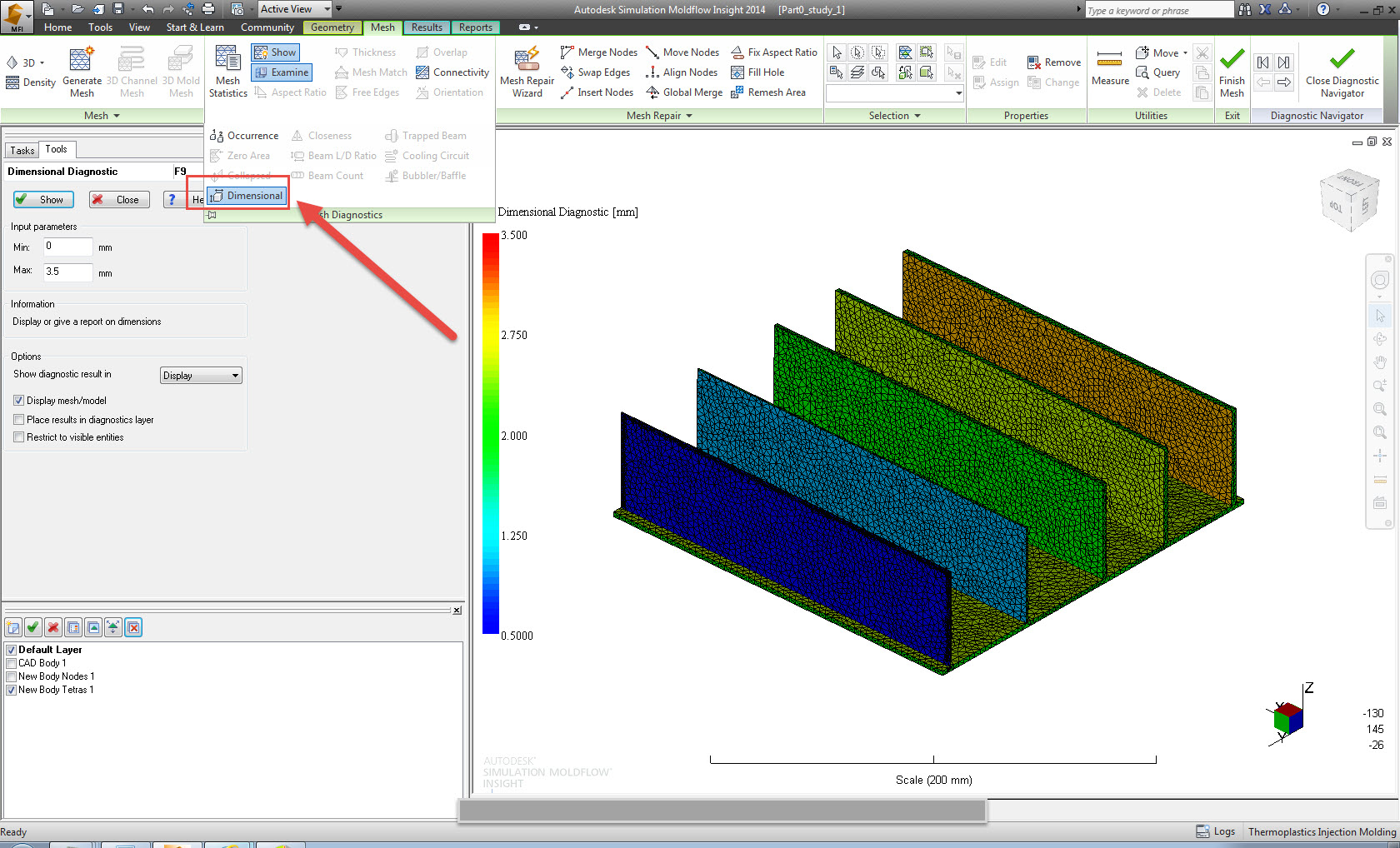Image resolution: width=1400 pixels, height=848 pixels.
Task: Run the Connectivity diagnostic
Action: [x=452, y=72]
